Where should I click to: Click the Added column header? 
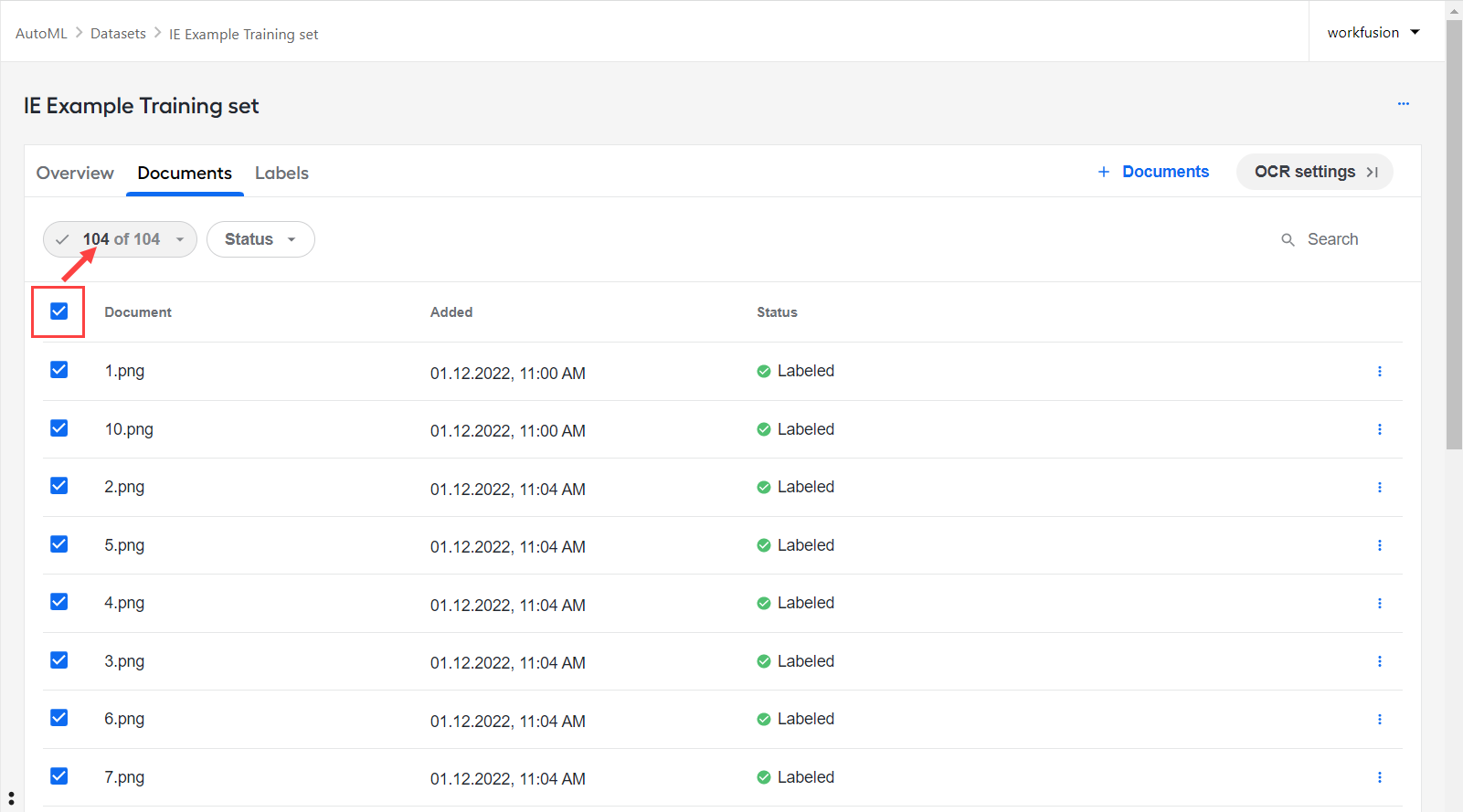click(451, 312)
